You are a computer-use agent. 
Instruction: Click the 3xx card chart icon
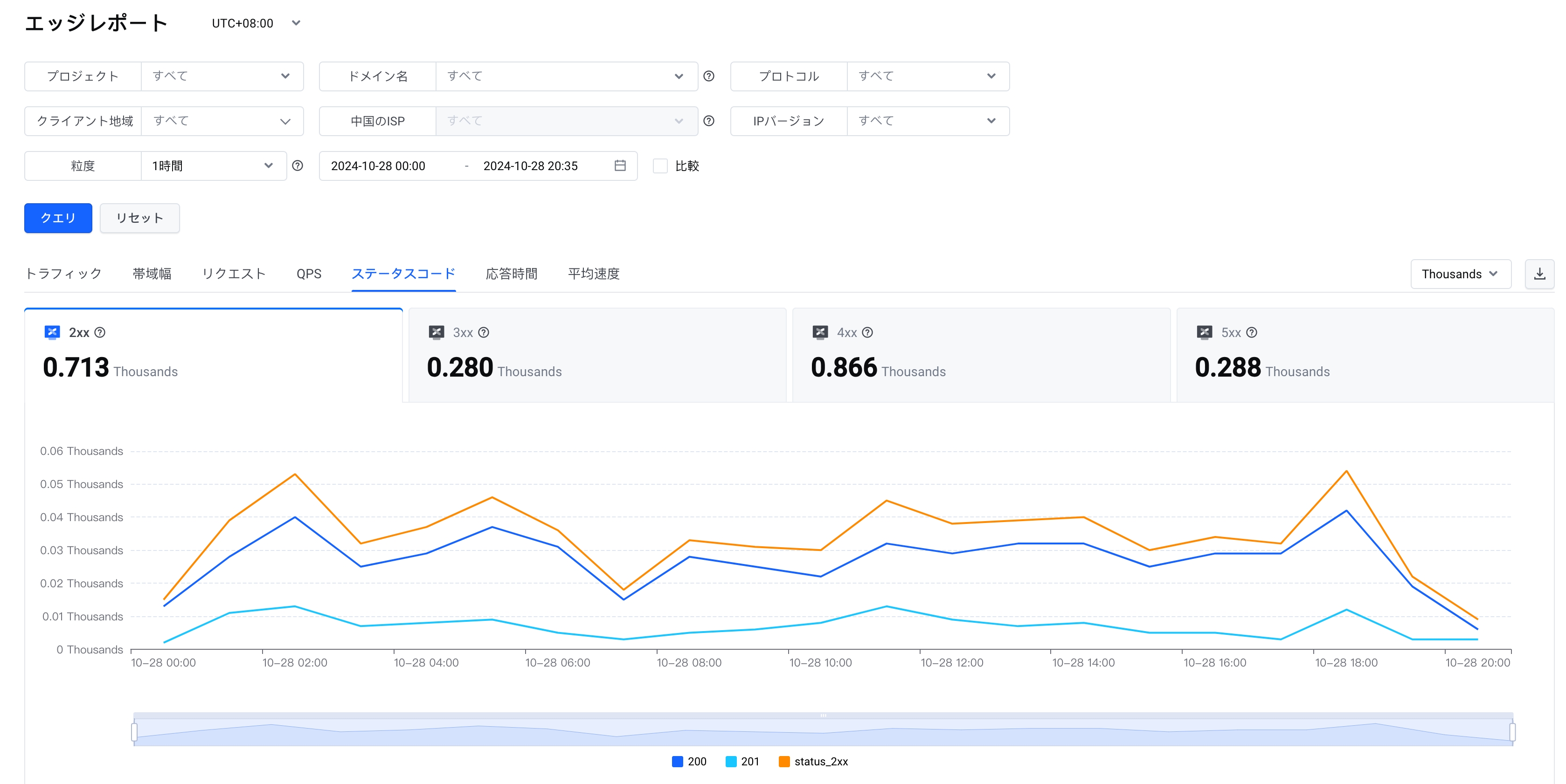point(437,332)
